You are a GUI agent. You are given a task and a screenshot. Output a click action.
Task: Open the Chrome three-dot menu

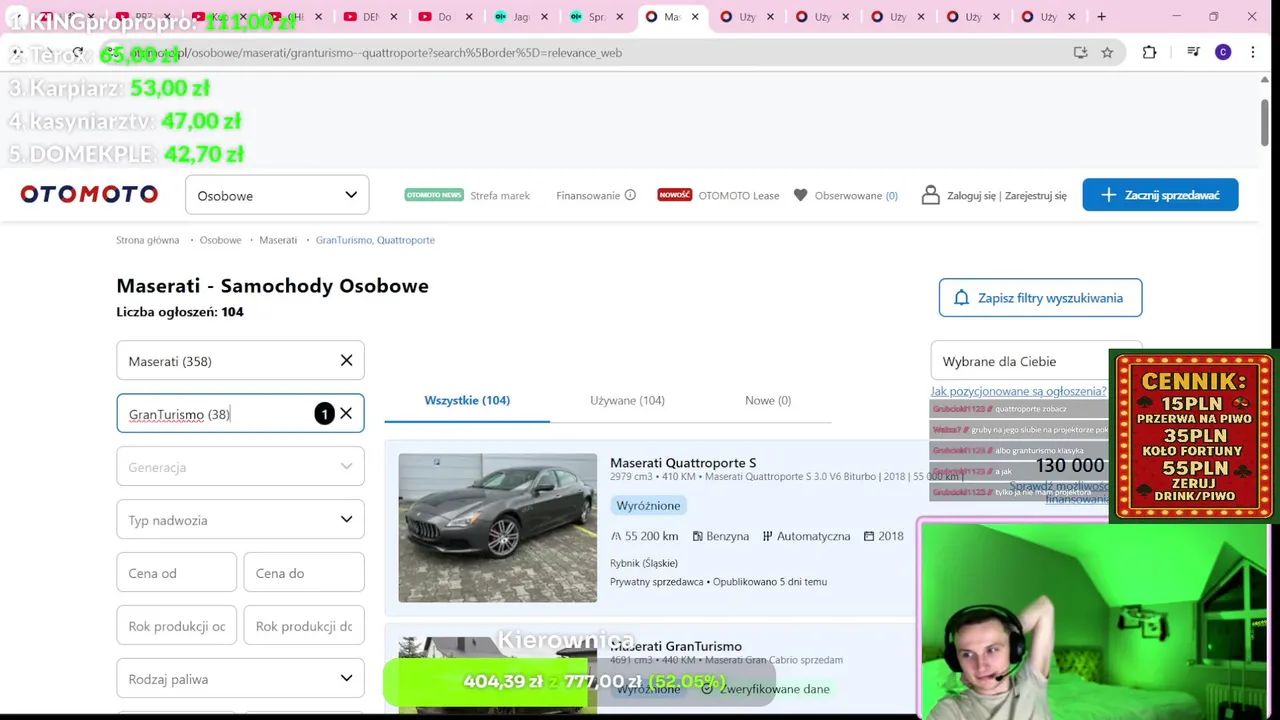coord(1253,52)
